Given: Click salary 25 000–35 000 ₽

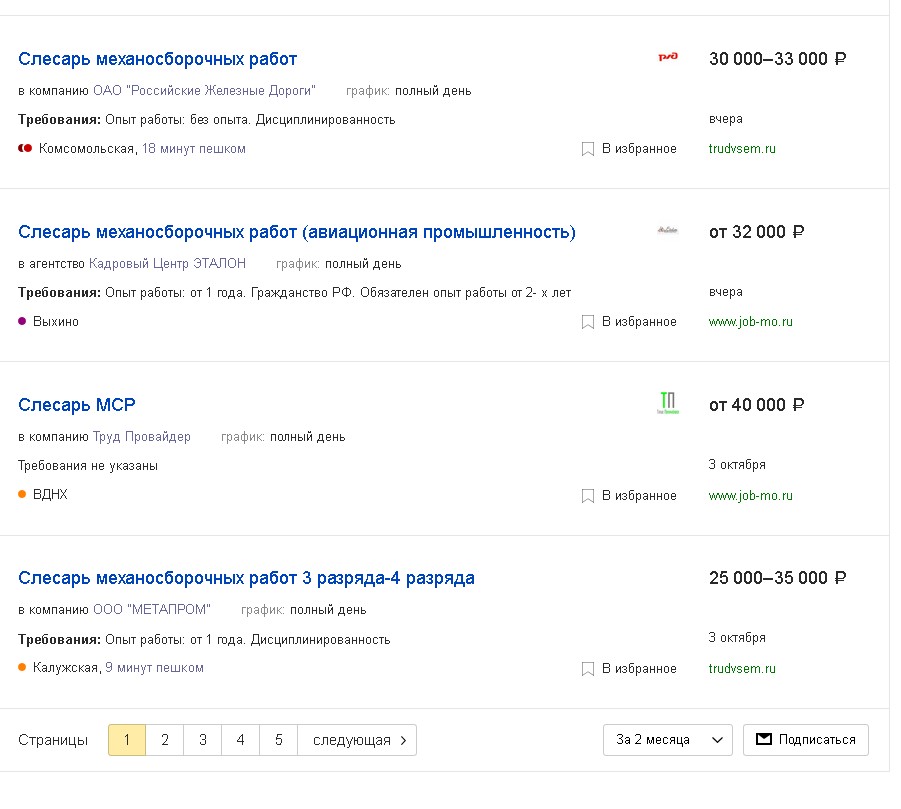Looking at the screenshot, I should [x=777, y=578].
